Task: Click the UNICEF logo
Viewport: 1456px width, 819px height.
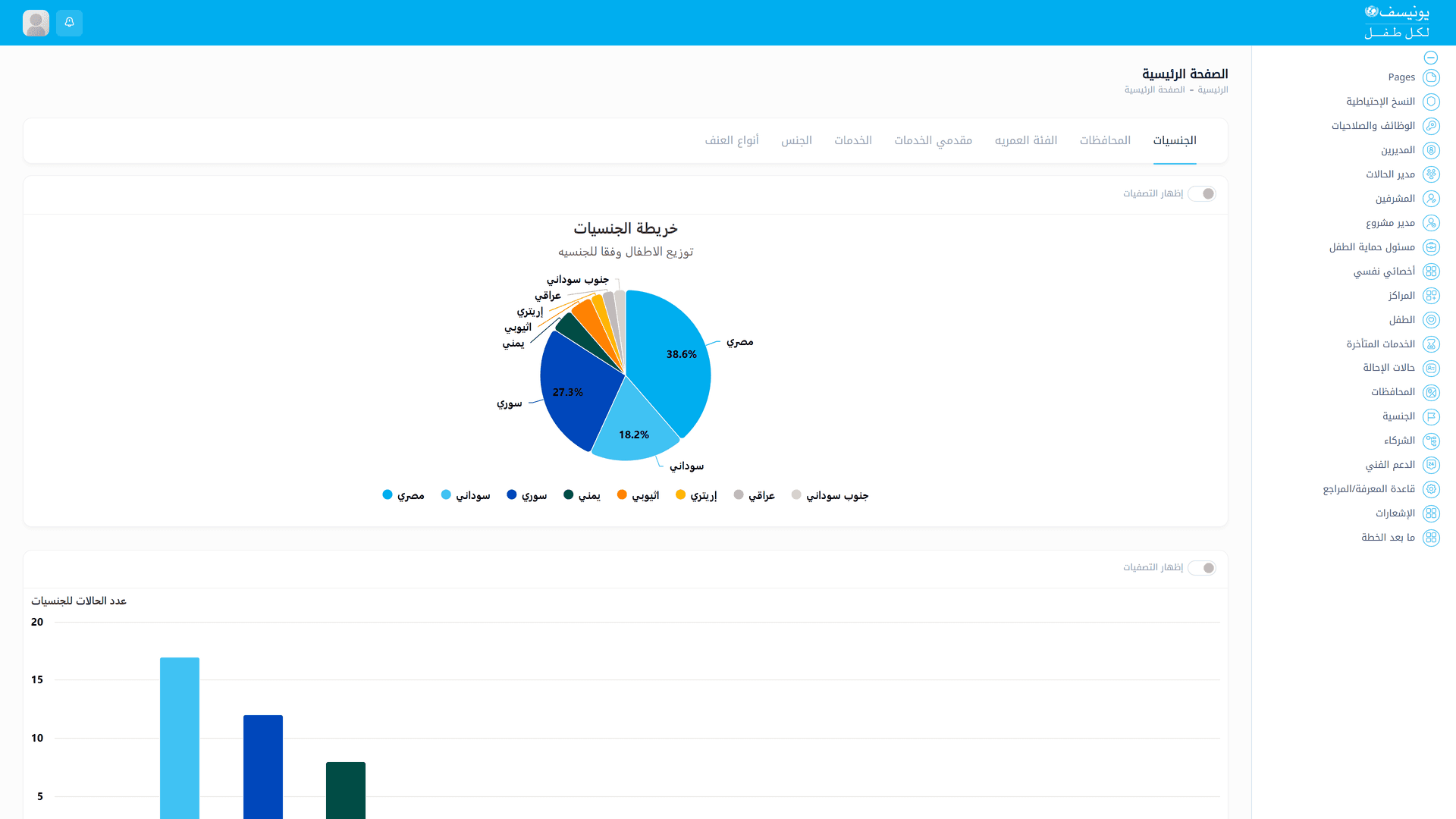Action: (x=1397, y=22)
